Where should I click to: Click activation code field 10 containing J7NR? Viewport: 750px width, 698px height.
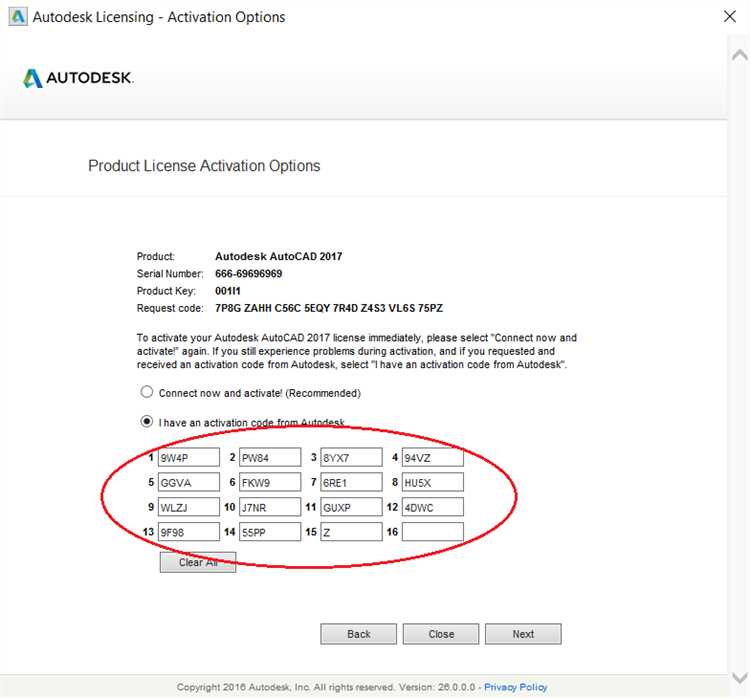coord(270,507)
